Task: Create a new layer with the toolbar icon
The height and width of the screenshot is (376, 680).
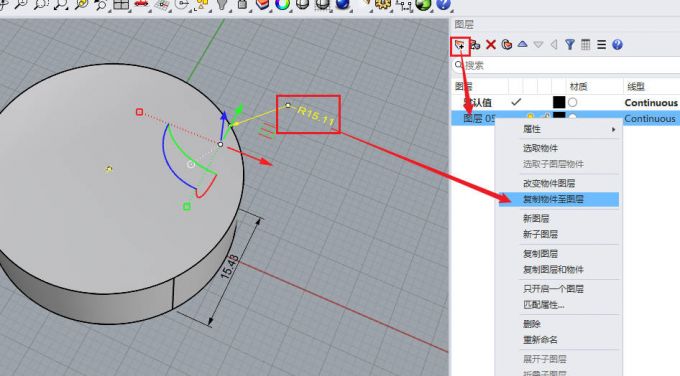Action: click(x=460, y=45)
